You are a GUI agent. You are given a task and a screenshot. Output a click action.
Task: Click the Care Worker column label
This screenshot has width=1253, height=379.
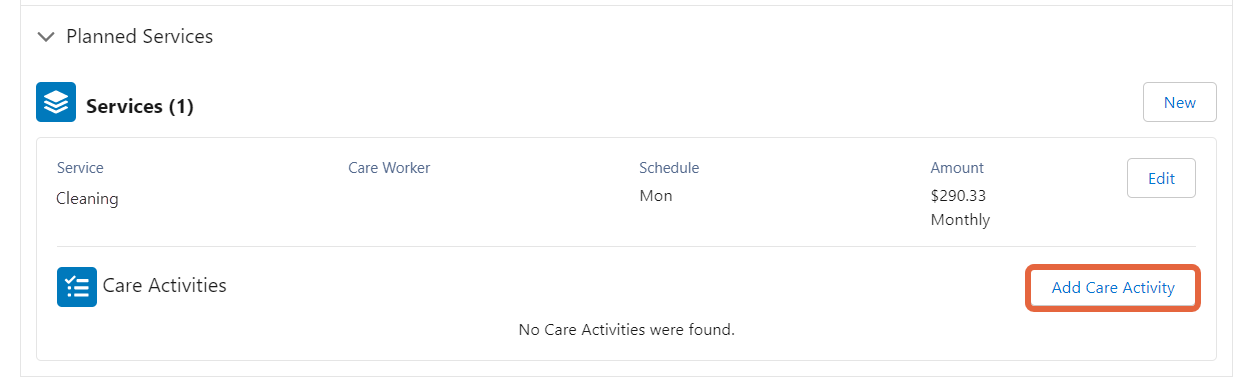[x=389, y=168]
